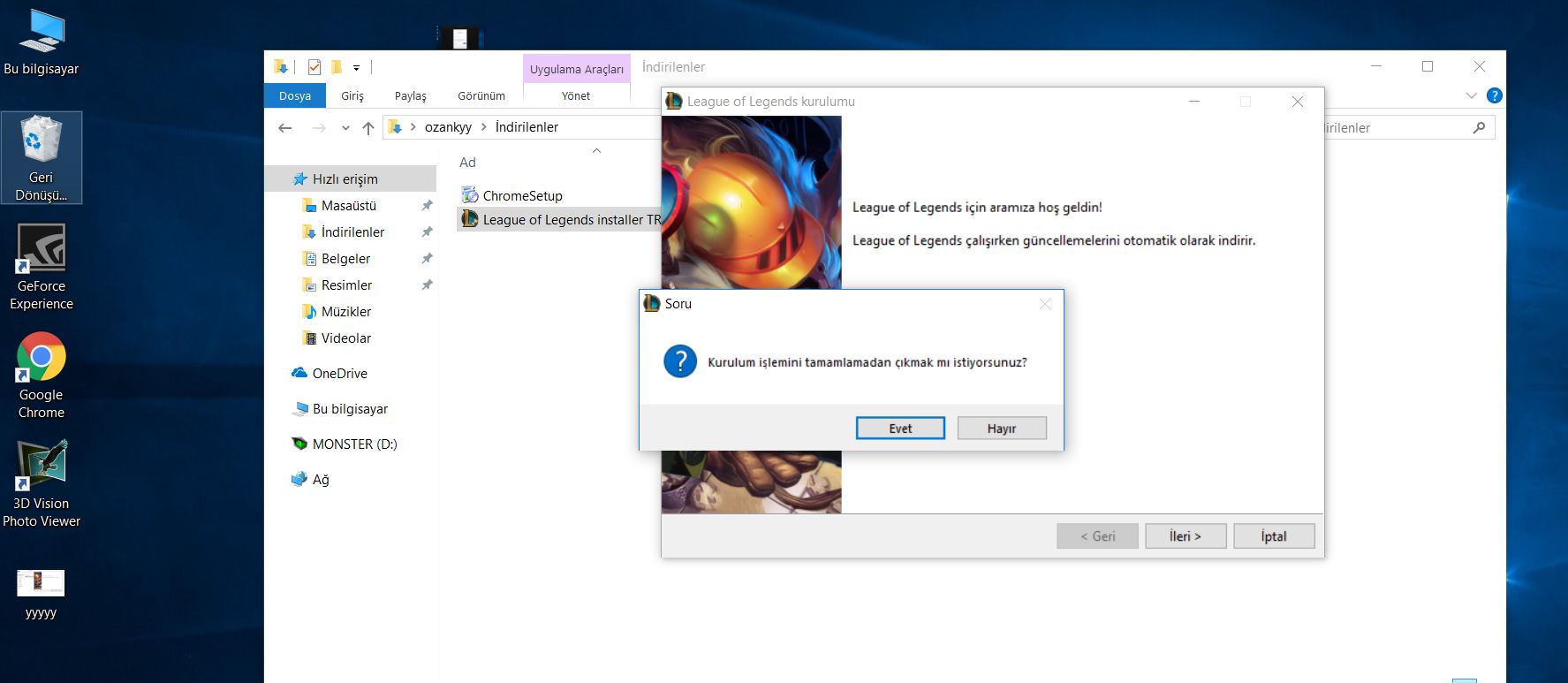Open 3D Vision Photo Viewer shortcut

42,484
